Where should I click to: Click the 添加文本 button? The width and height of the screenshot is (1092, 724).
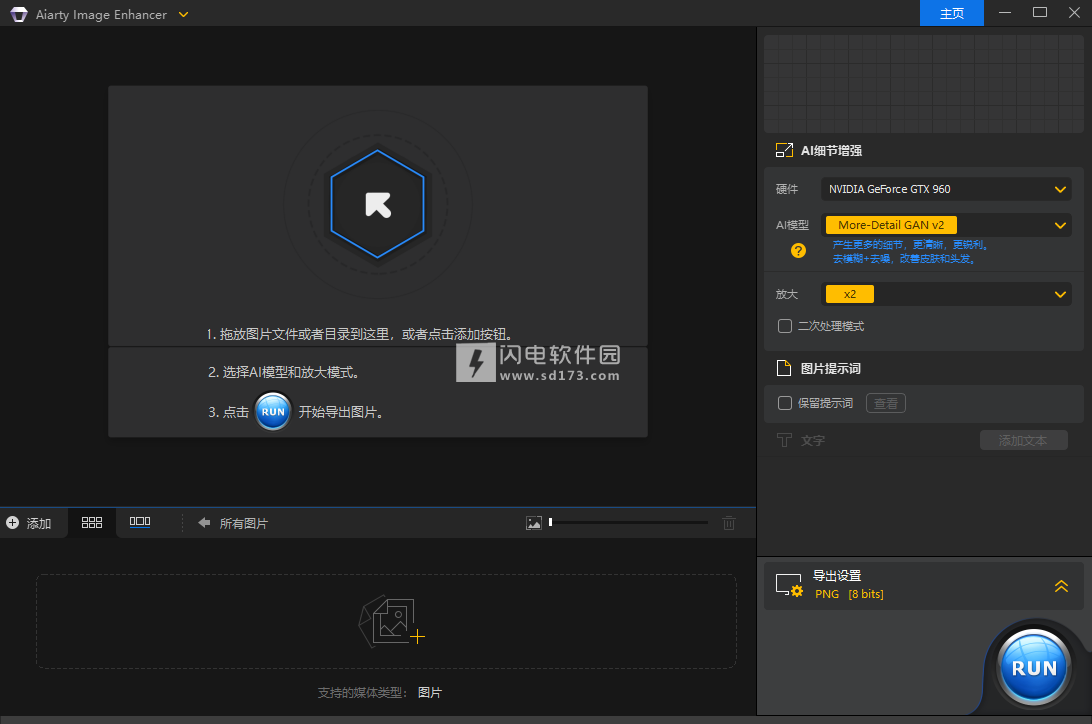coord(1023,440)
